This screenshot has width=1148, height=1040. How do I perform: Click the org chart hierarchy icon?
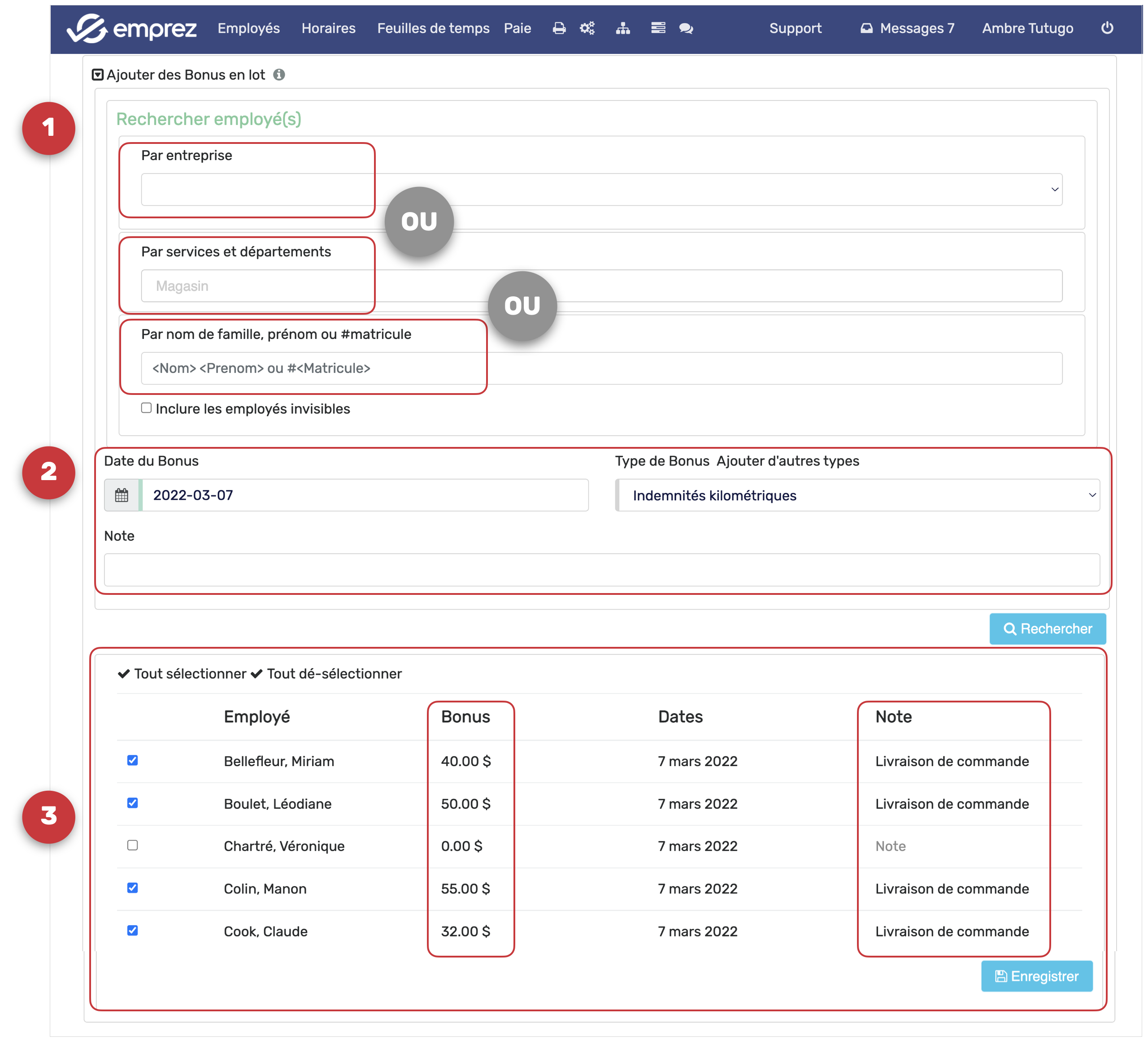[x=622, y=28]
